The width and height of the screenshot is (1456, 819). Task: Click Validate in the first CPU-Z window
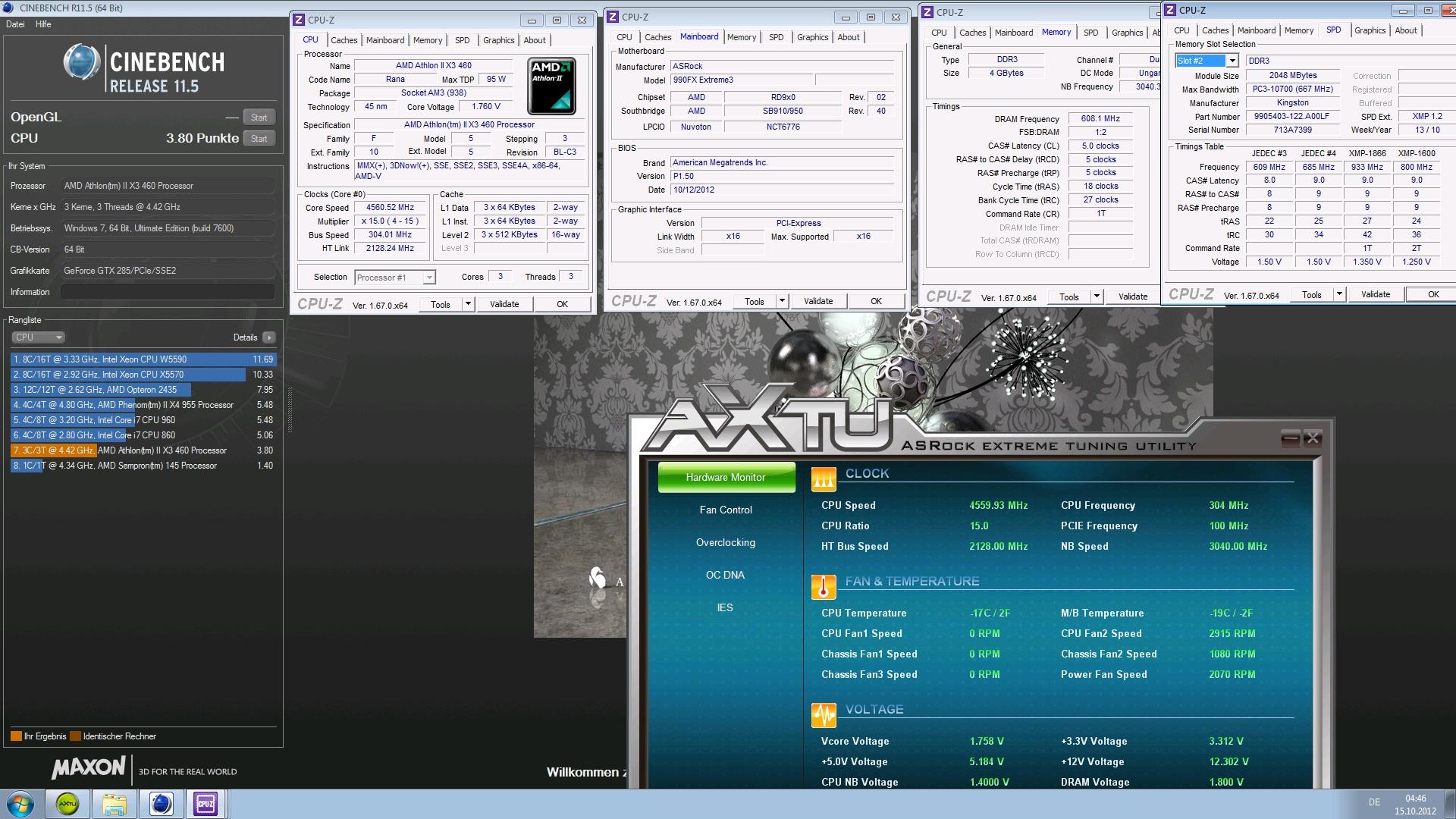[504, 304]
